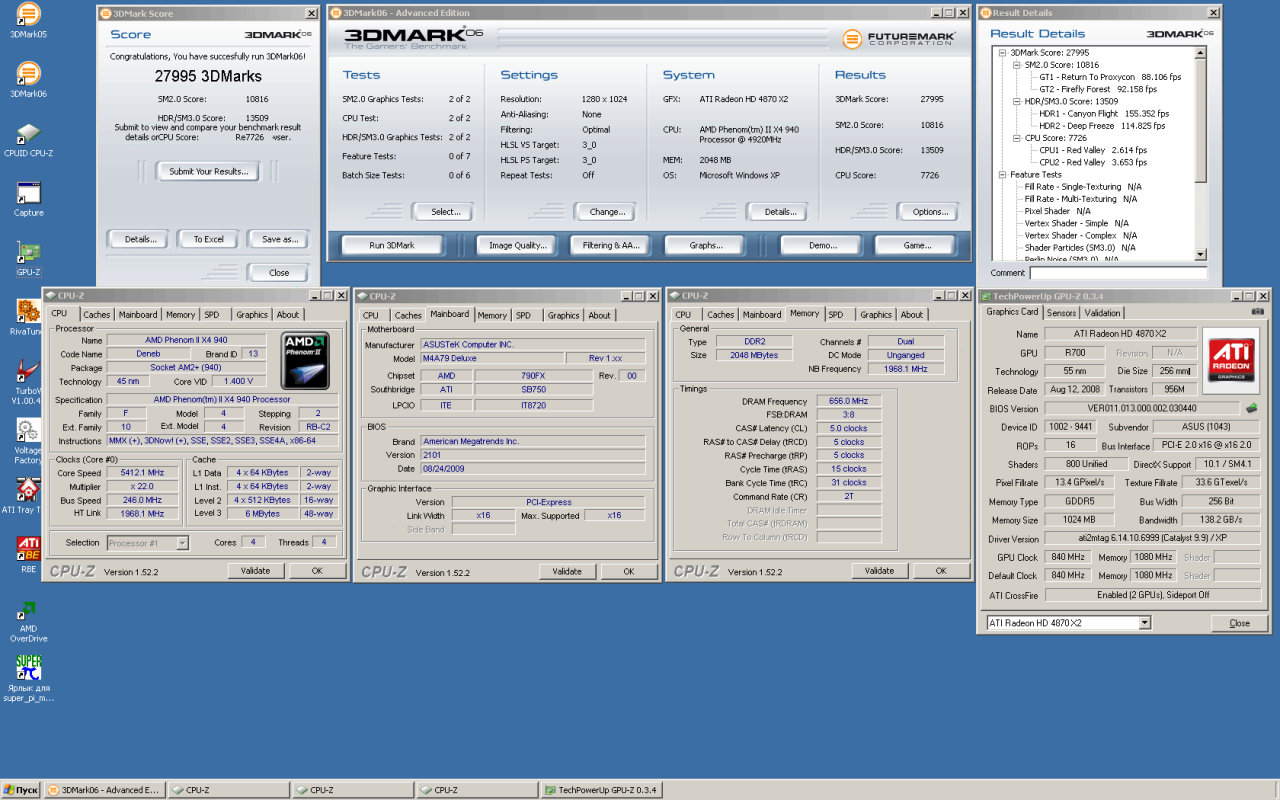Collapse the 3DMark Score tree node
1280x800 pixels.
click(x=1003, y=53)
